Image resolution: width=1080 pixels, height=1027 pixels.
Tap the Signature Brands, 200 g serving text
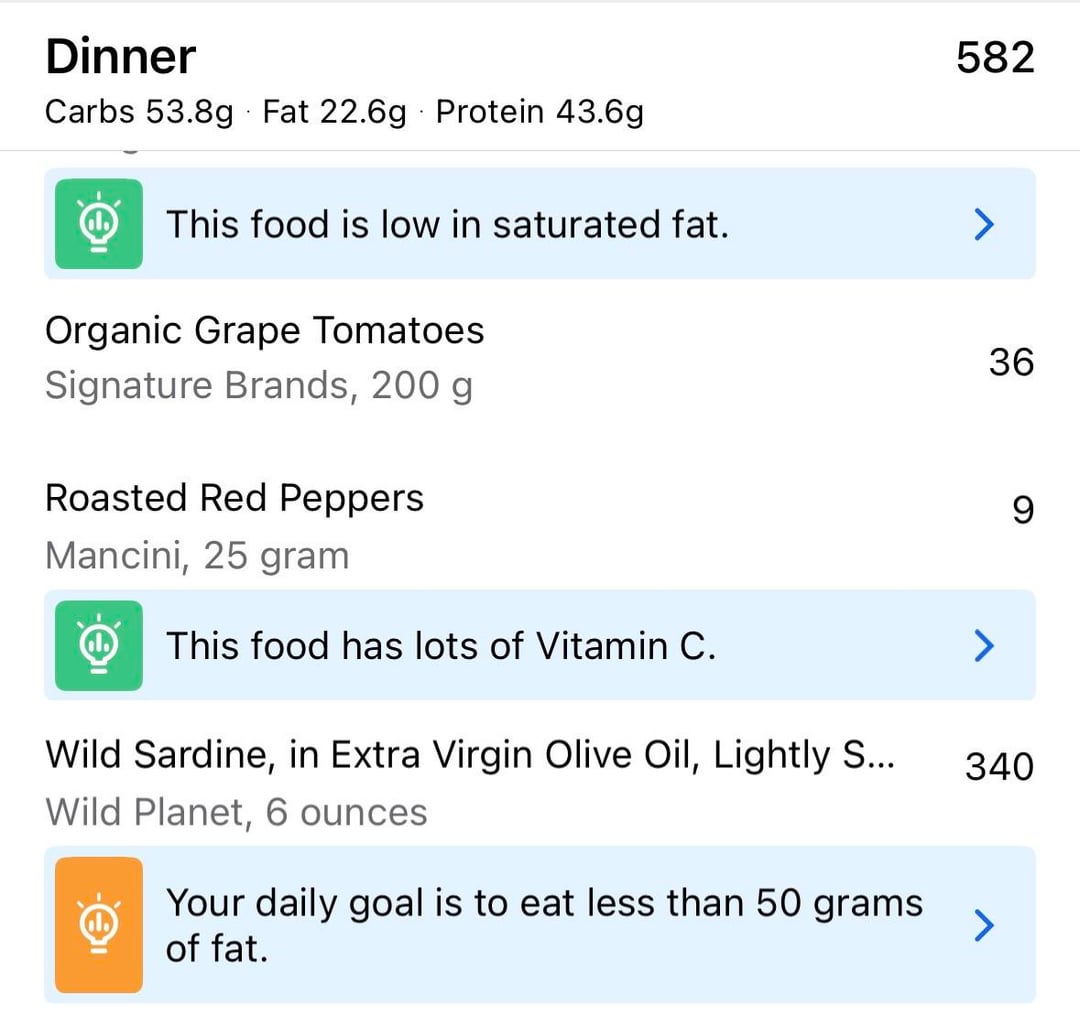[259, 386]
